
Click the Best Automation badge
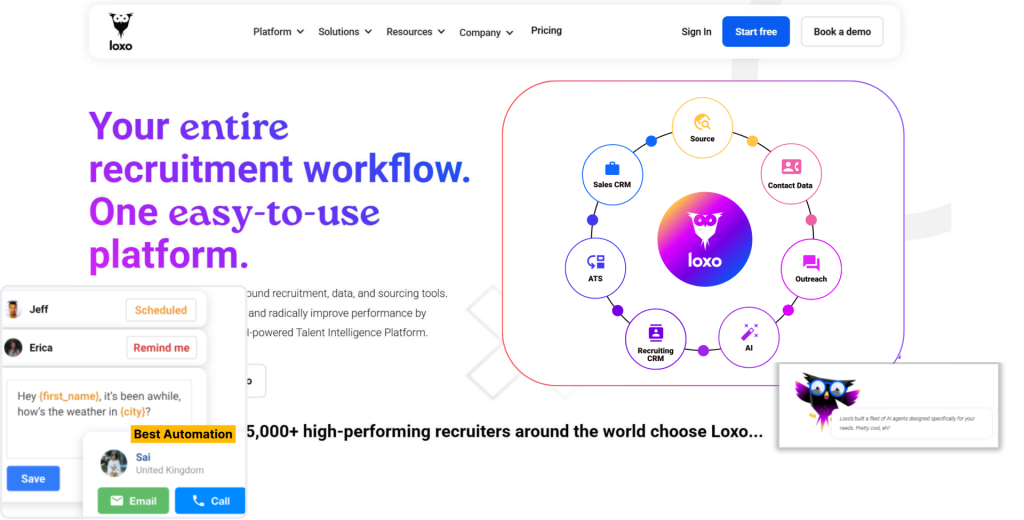click(183, 434)
